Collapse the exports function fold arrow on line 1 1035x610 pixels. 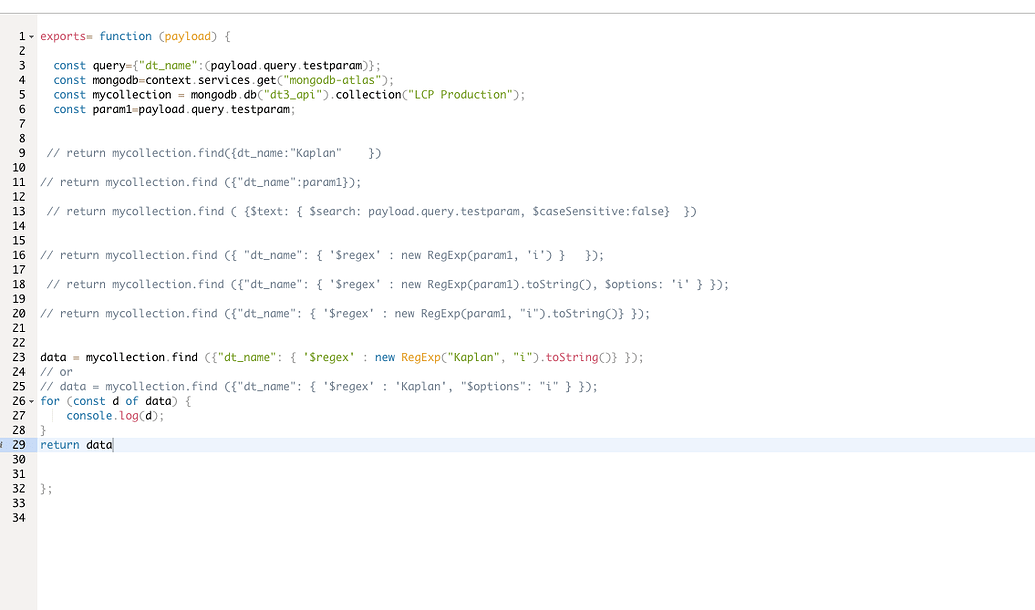31,37
